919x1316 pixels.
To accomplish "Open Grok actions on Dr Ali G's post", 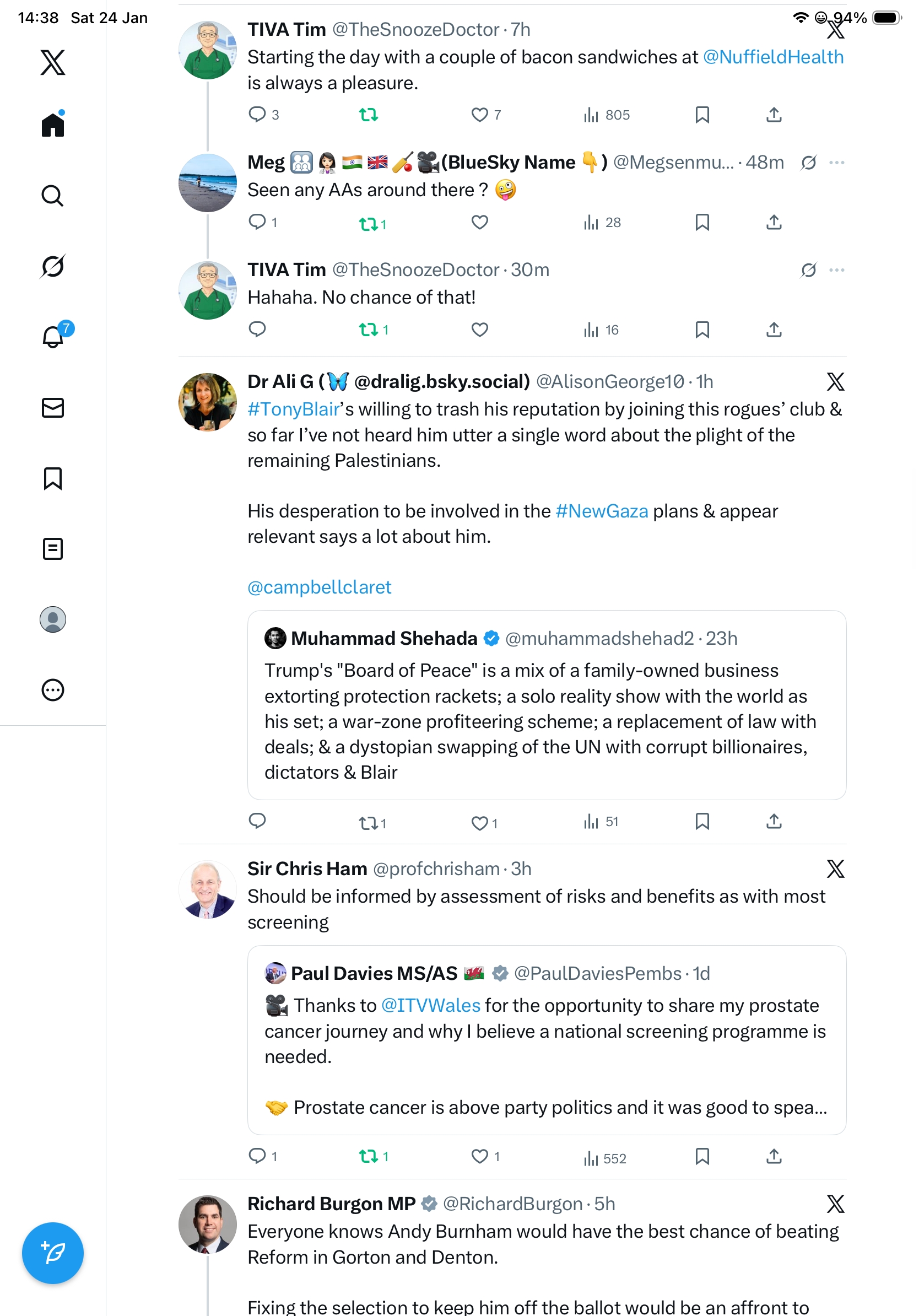I will click(835, 382).
